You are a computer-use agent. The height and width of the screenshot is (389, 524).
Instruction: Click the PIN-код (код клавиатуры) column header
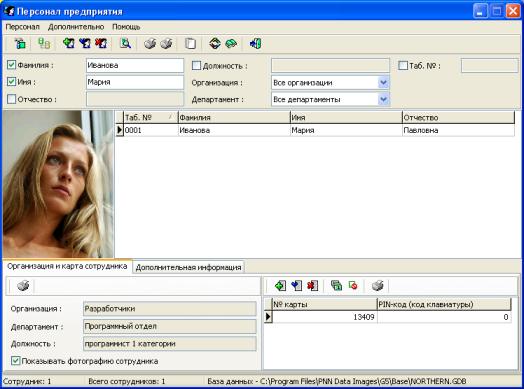(444, 304)
